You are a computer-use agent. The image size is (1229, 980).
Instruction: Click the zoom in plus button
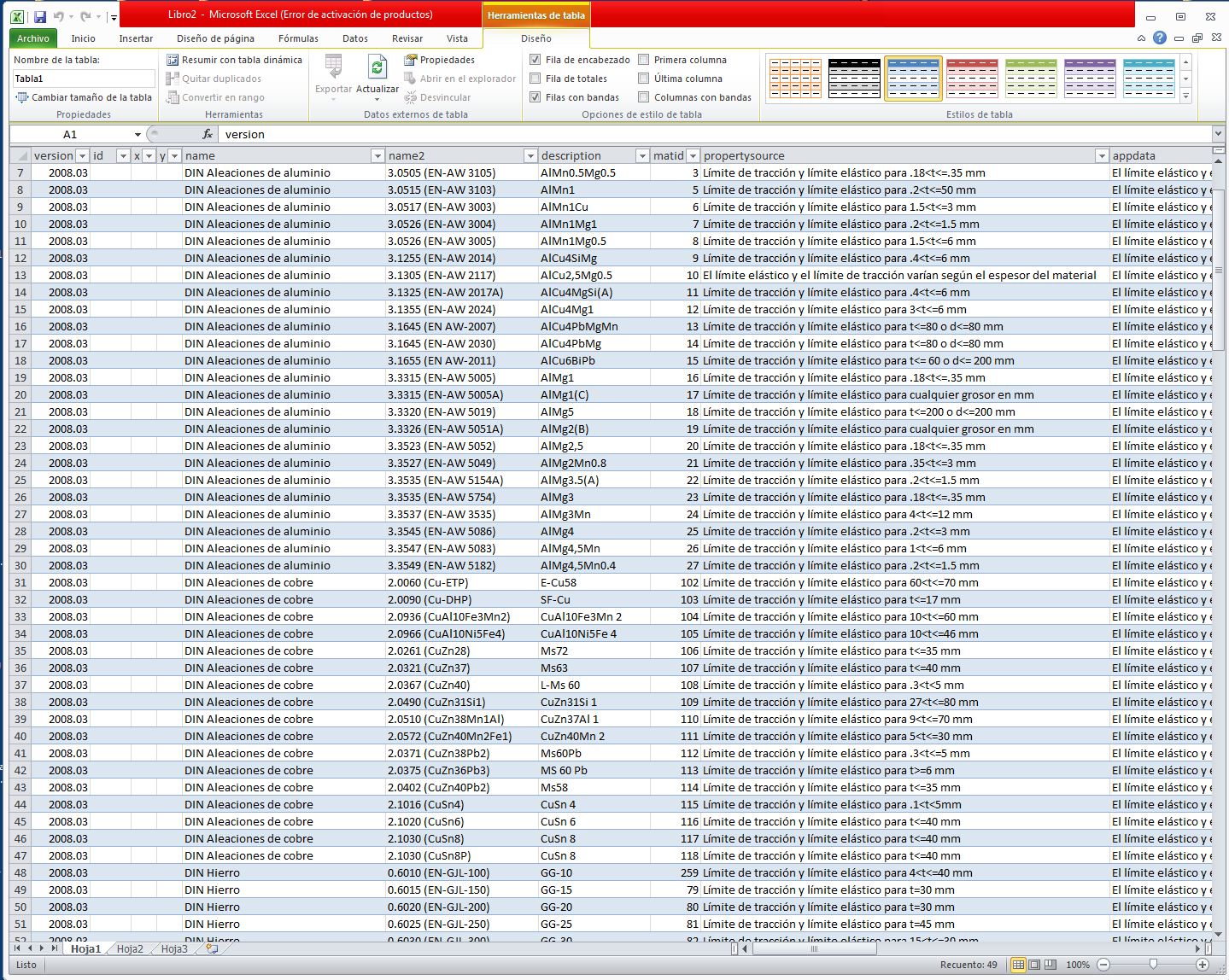click(1203, 965)
